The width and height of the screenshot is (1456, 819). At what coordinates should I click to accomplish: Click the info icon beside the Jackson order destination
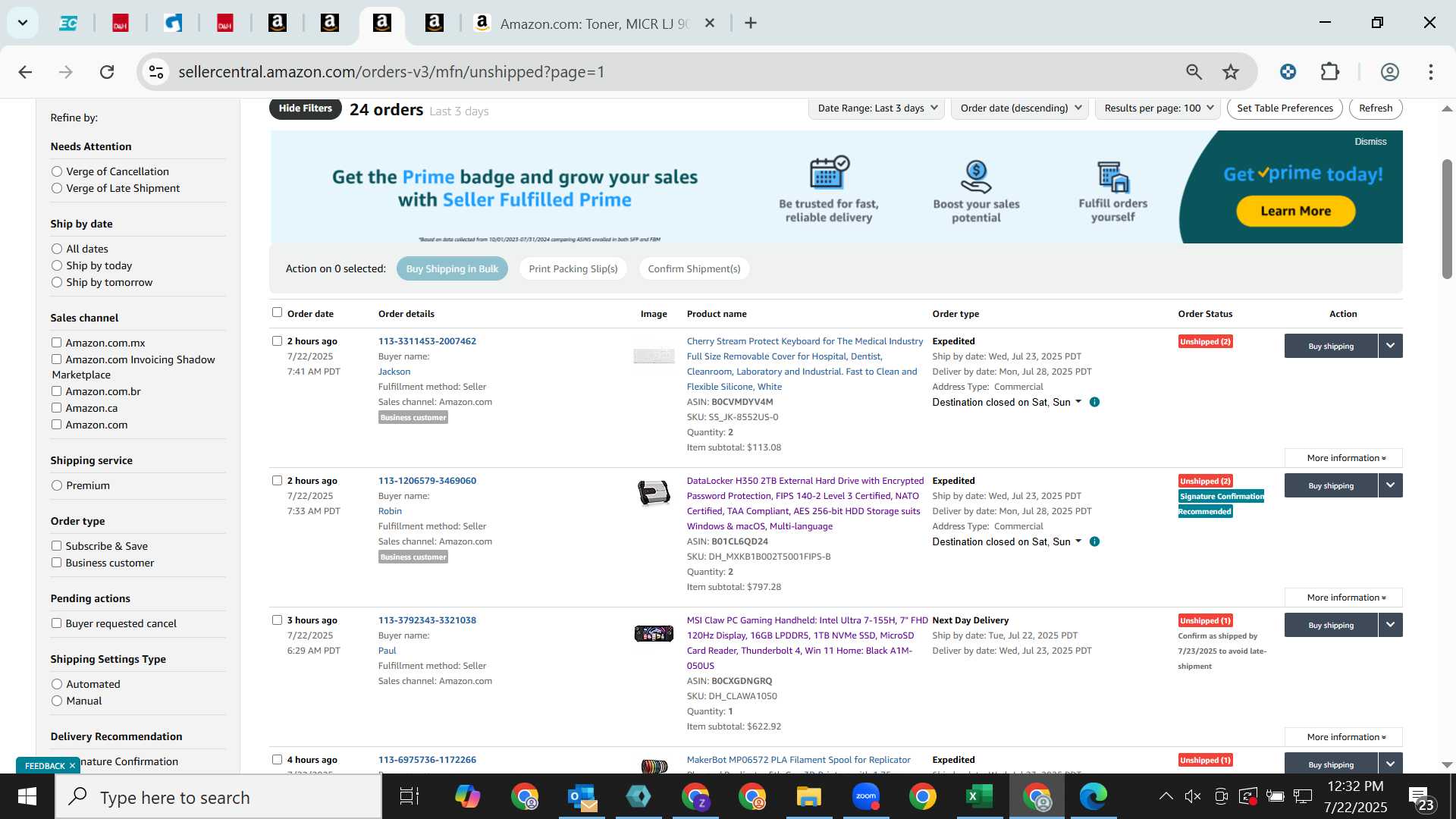tap(1094, 402)
